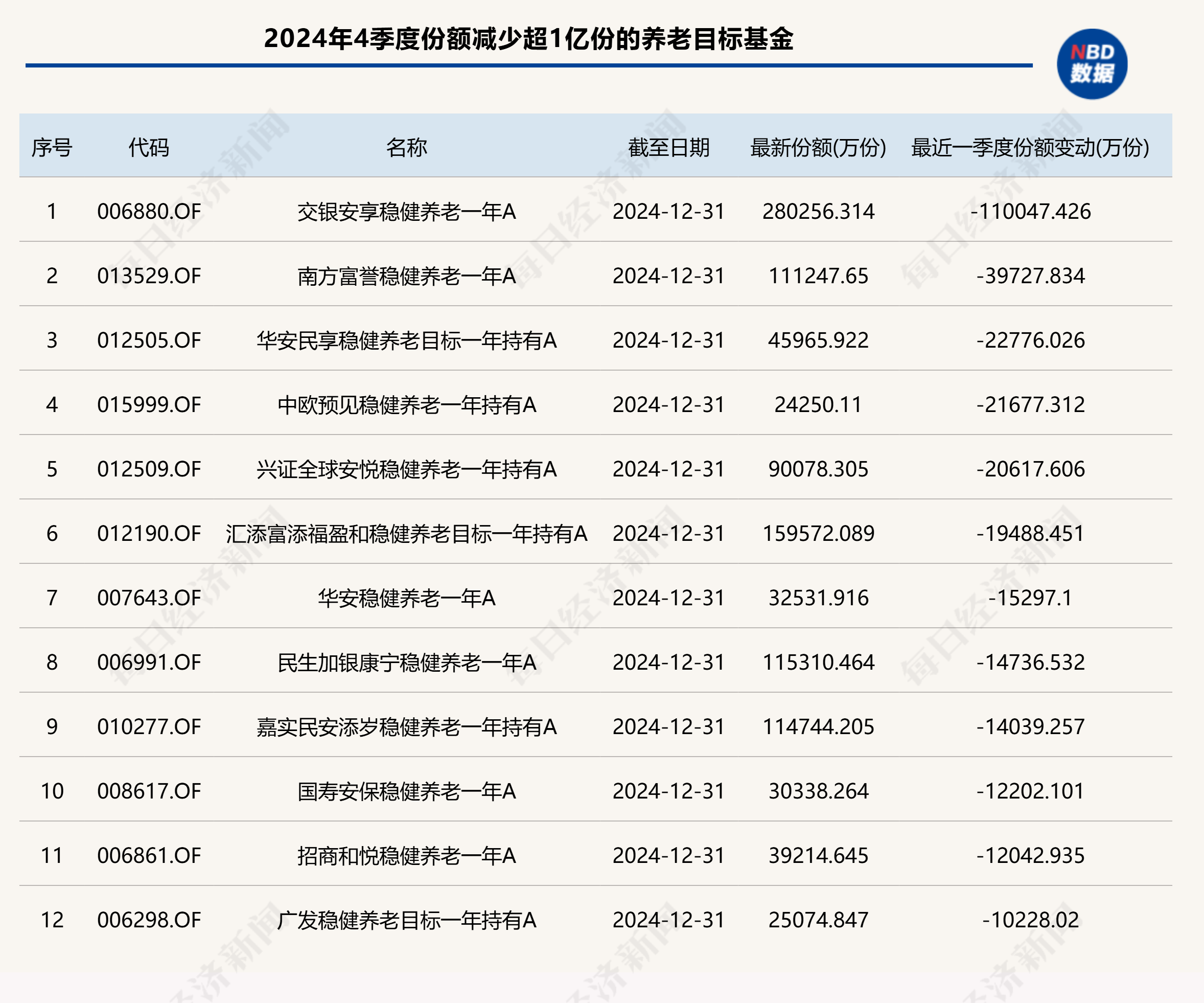Click fund name 华安民享稳健养老目标一年持有A

tap(406, 340)
